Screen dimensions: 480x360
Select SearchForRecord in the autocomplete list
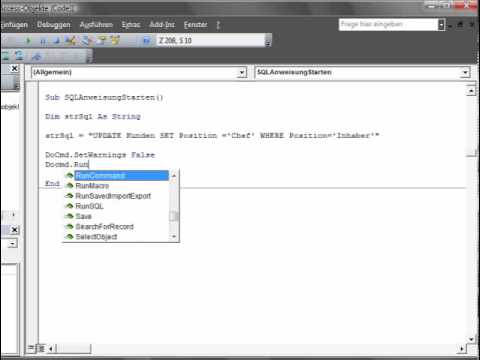(104, 227)
